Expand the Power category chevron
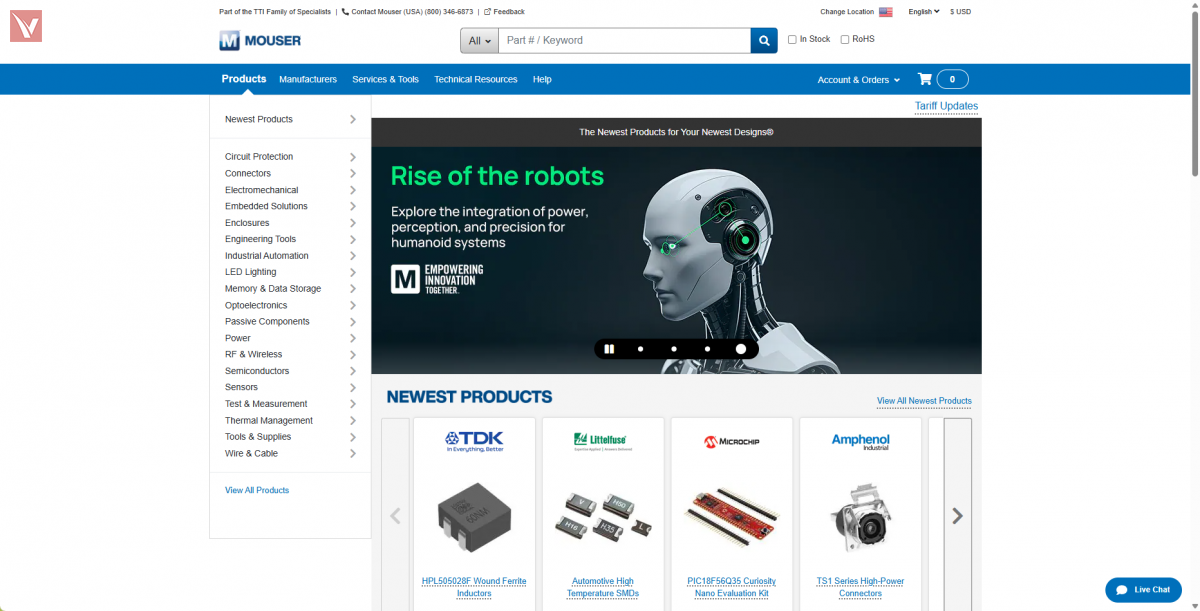The width and height of the screenshot is (1200, 611). [x=353, y=338]
